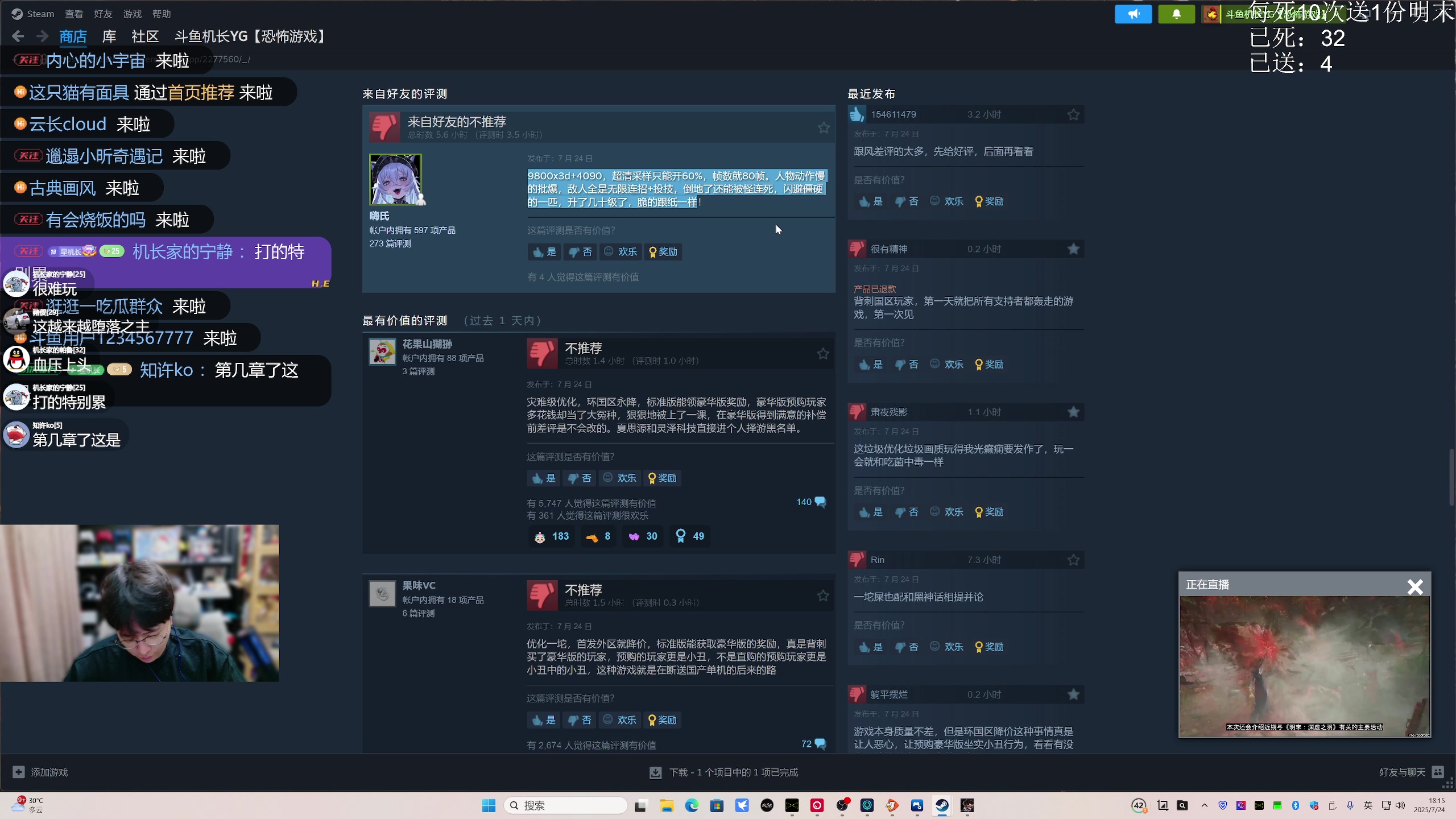The image size is (1456, 819).
Task: Mark Rin's review as 欢乐
Action: [947, 647]
